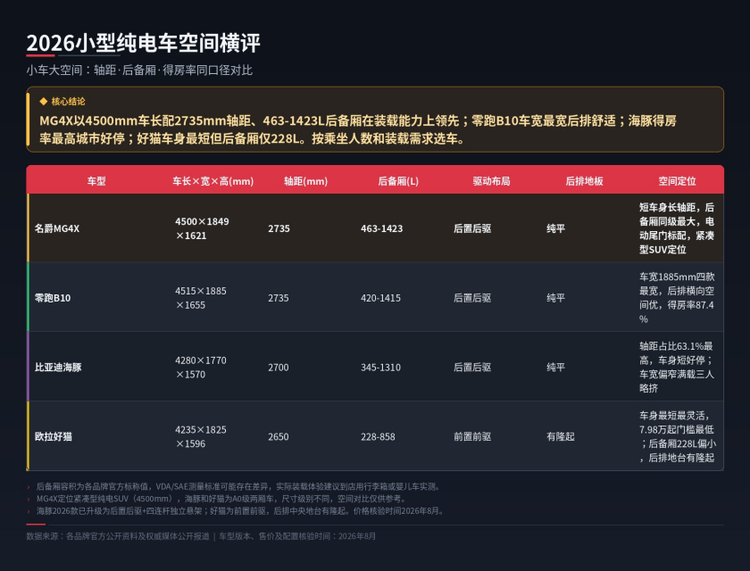Click the 4515×1885×1655 dimensions cell
This screenshot has height=571, width=750.
(x=201, y=298)
